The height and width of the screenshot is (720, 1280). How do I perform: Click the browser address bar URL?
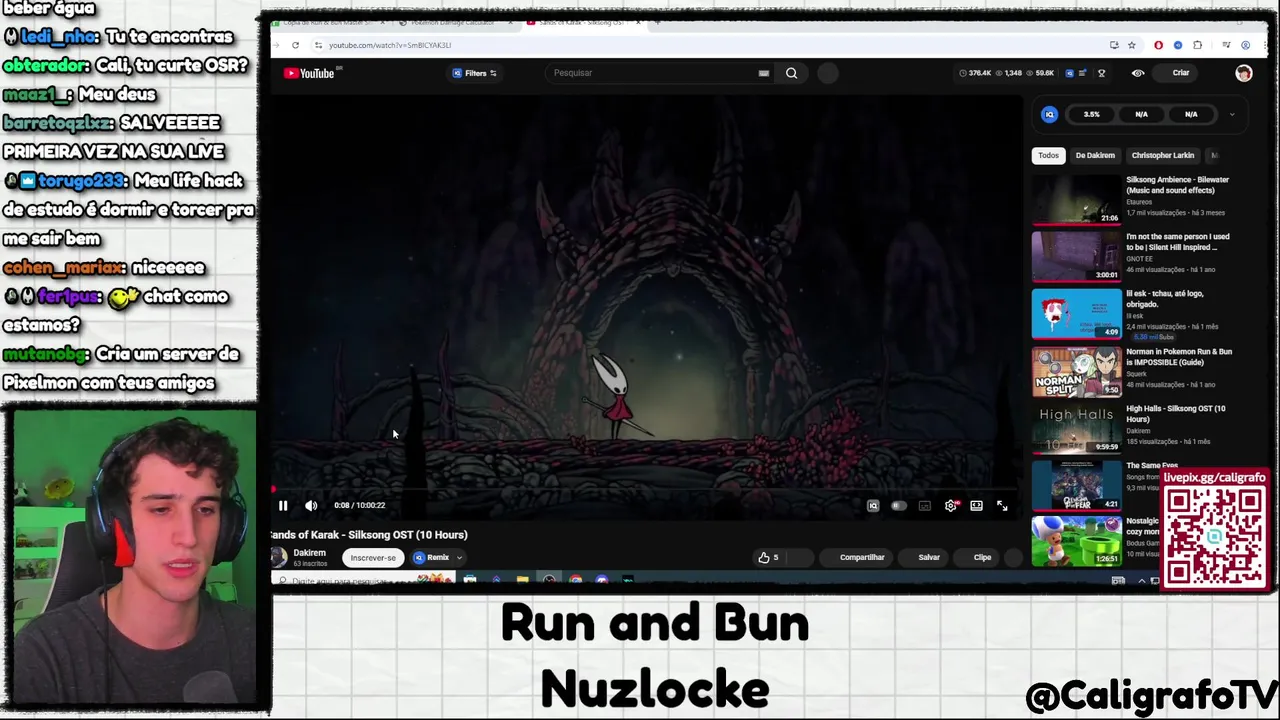coord(390,45)
